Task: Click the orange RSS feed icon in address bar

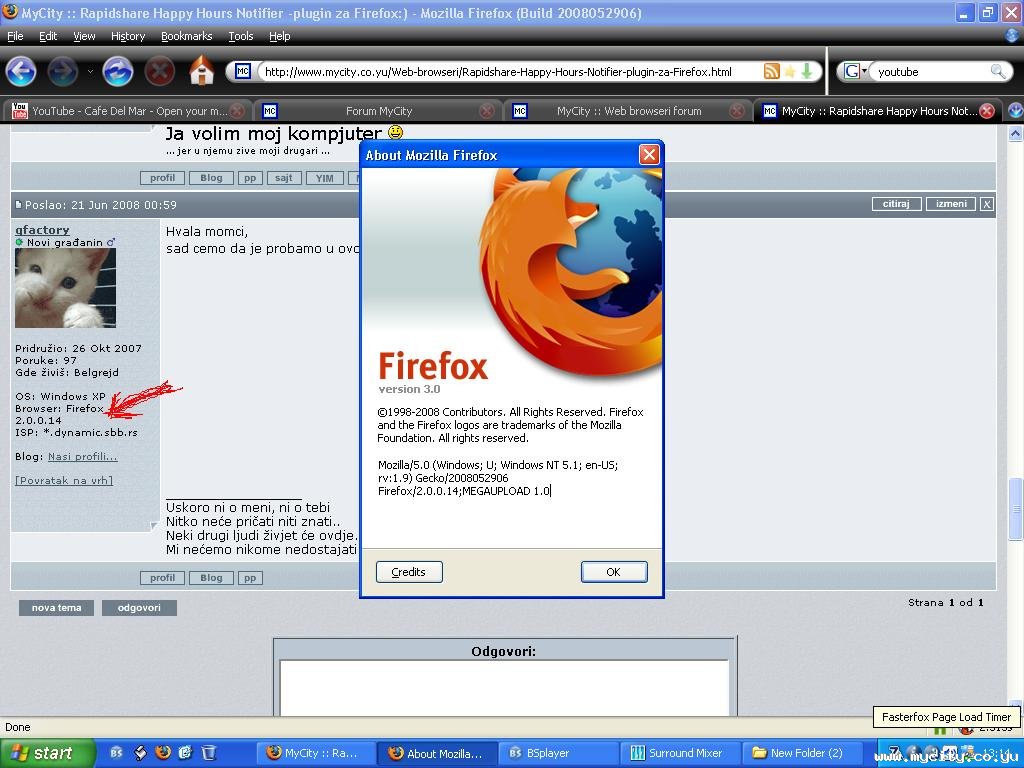Action: tap(771, 71)
